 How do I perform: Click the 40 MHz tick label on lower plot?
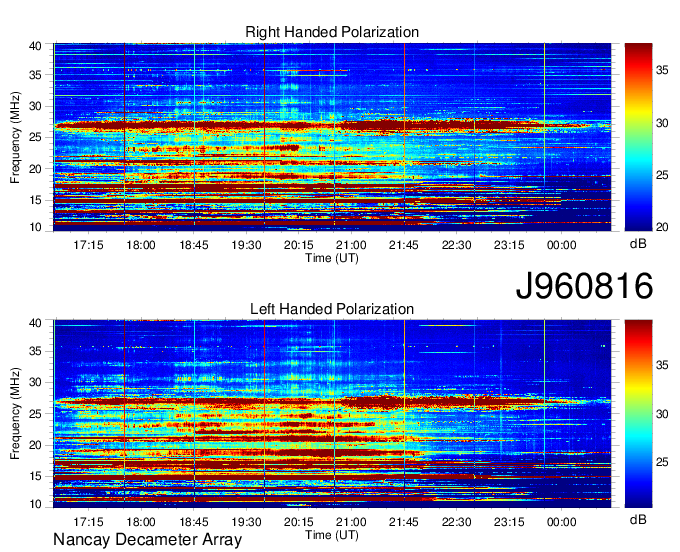coord(35,323)
